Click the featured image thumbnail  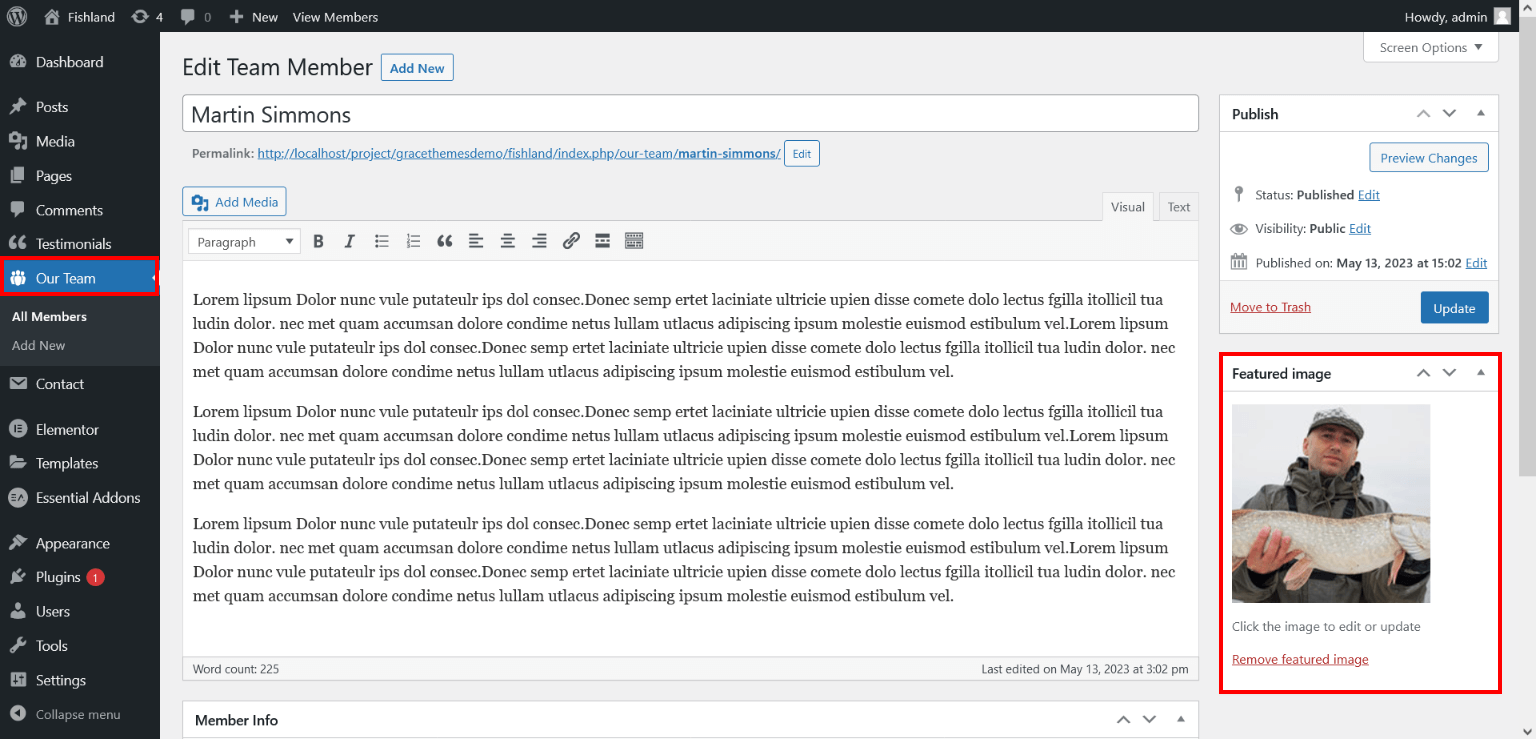point(1331,504)
